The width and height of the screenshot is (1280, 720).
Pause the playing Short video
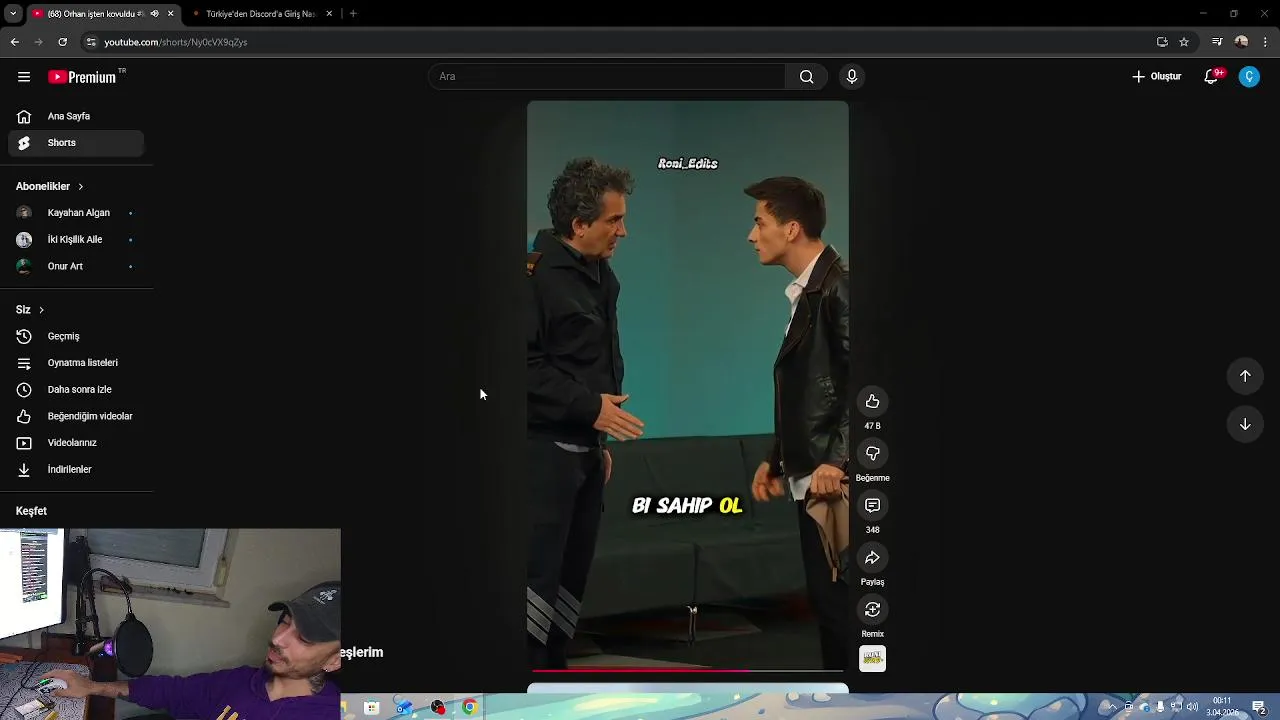pyautogui.click(x=688, y=385)
